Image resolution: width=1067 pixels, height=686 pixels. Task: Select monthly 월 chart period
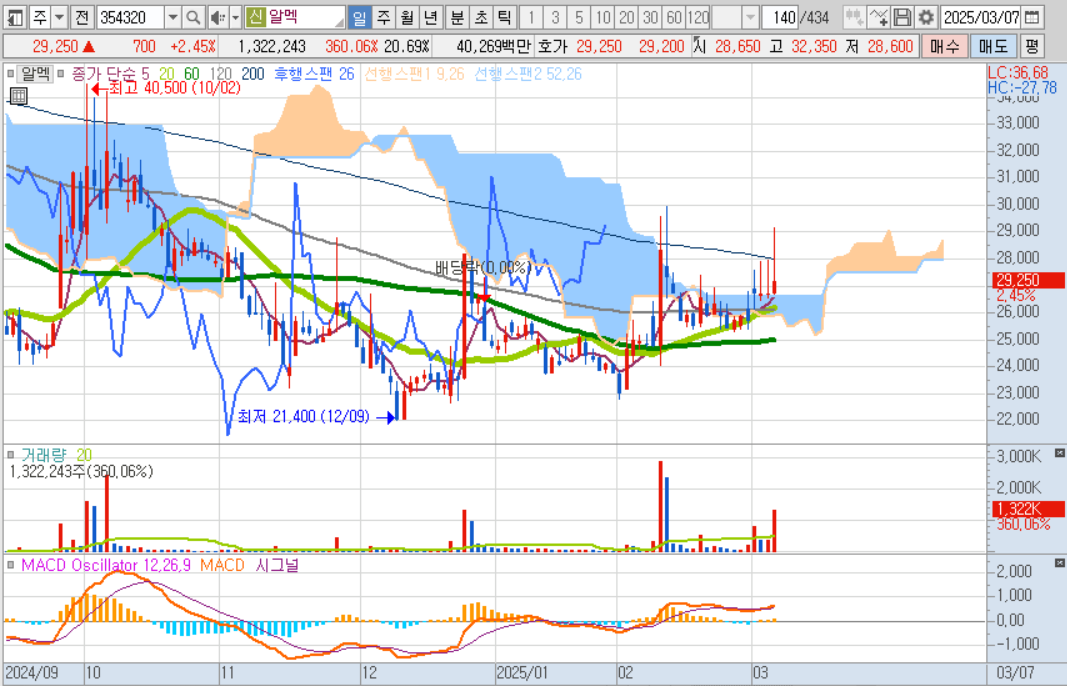pyautogui.click(x=407, y=17)
